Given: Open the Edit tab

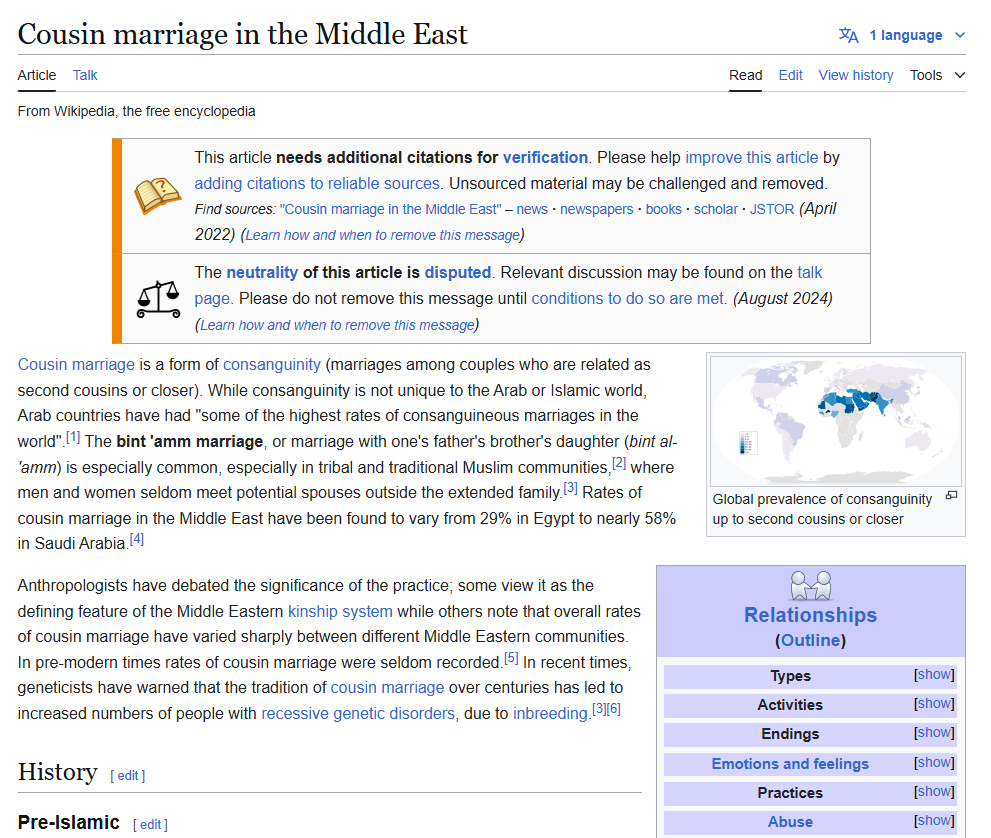Looking at the screenshot, I should [x=790, y=75].
